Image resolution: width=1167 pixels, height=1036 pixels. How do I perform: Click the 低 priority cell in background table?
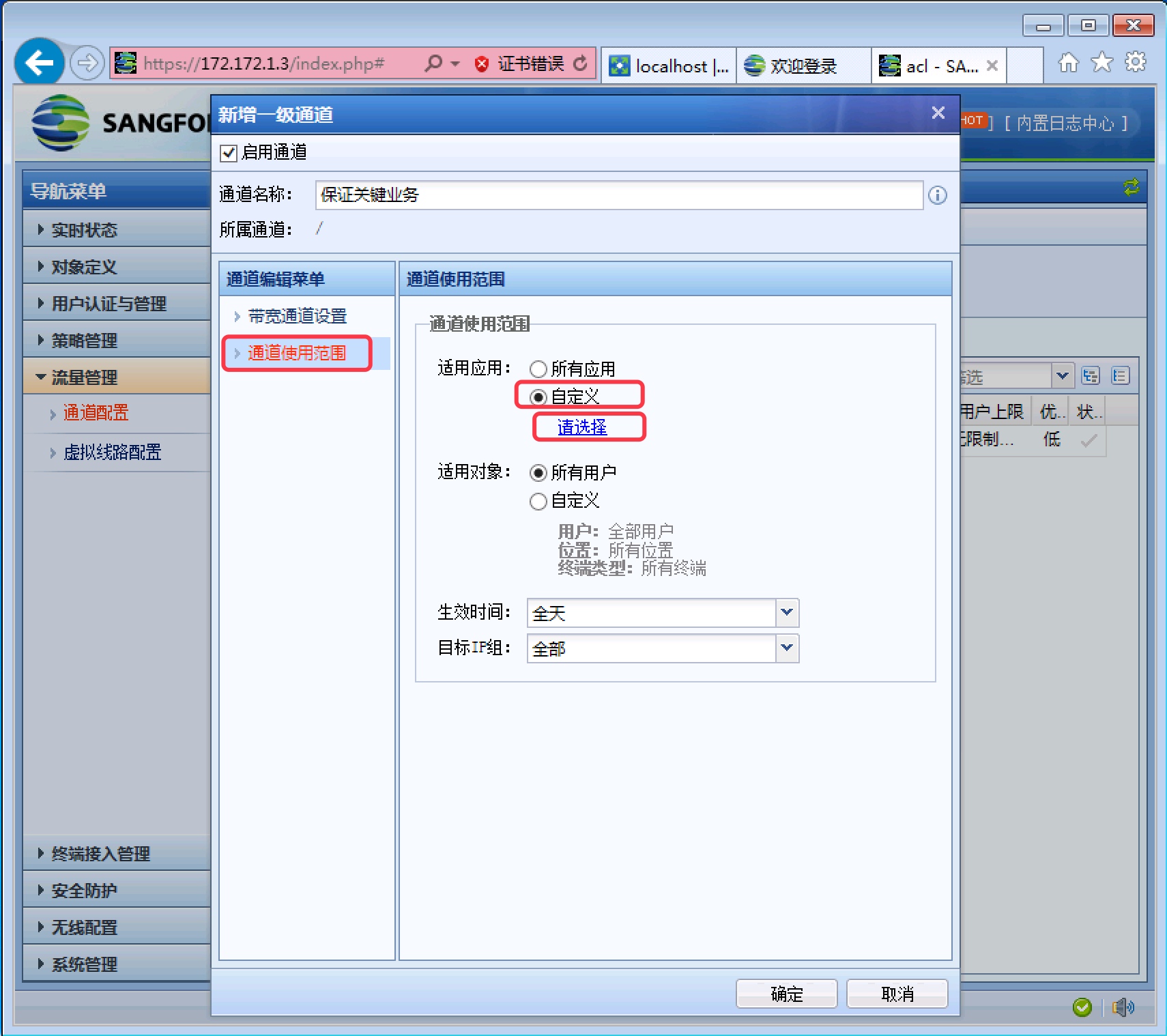click(1052, 440)
